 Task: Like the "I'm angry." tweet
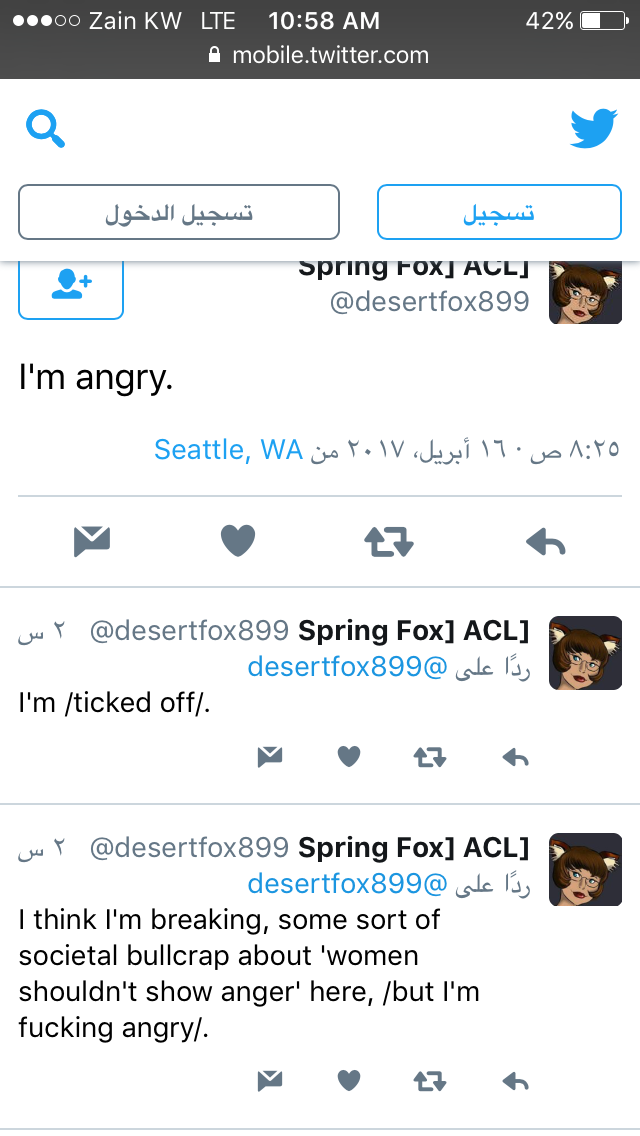(238, 540)
